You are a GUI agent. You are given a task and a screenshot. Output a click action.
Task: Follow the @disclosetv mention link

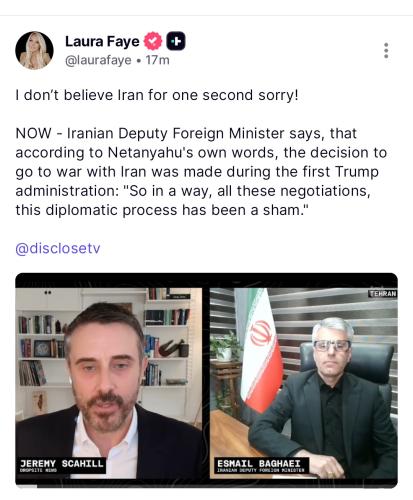pyautogui.click(x=58, y=248)
